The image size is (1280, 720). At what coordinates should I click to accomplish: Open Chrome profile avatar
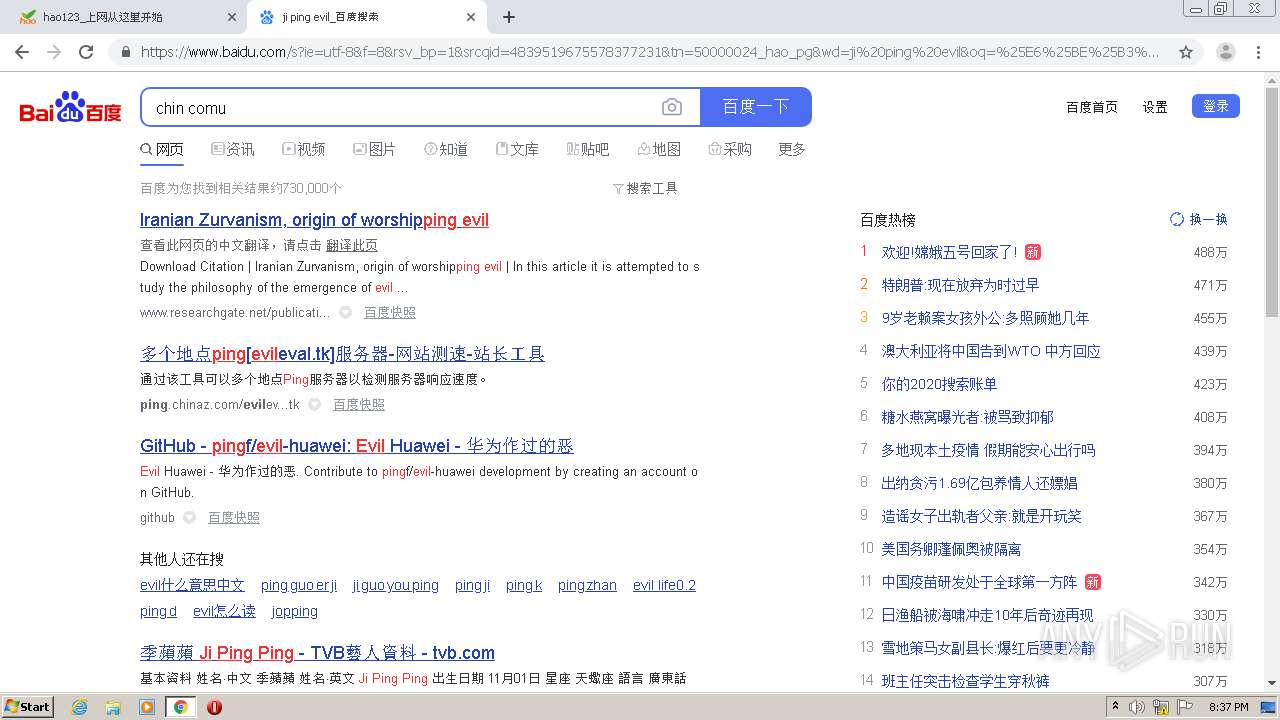click(1225, 52)
